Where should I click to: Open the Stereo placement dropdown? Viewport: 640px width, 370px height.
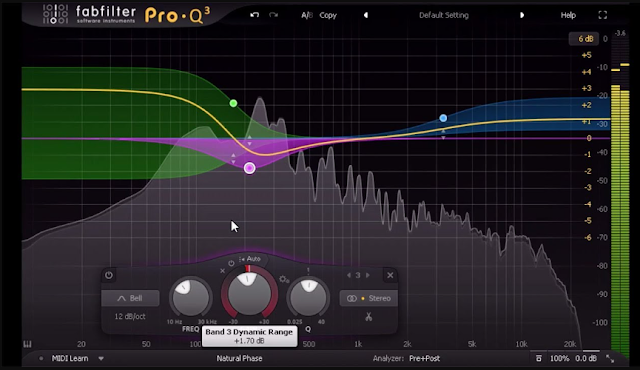(369, 298)
